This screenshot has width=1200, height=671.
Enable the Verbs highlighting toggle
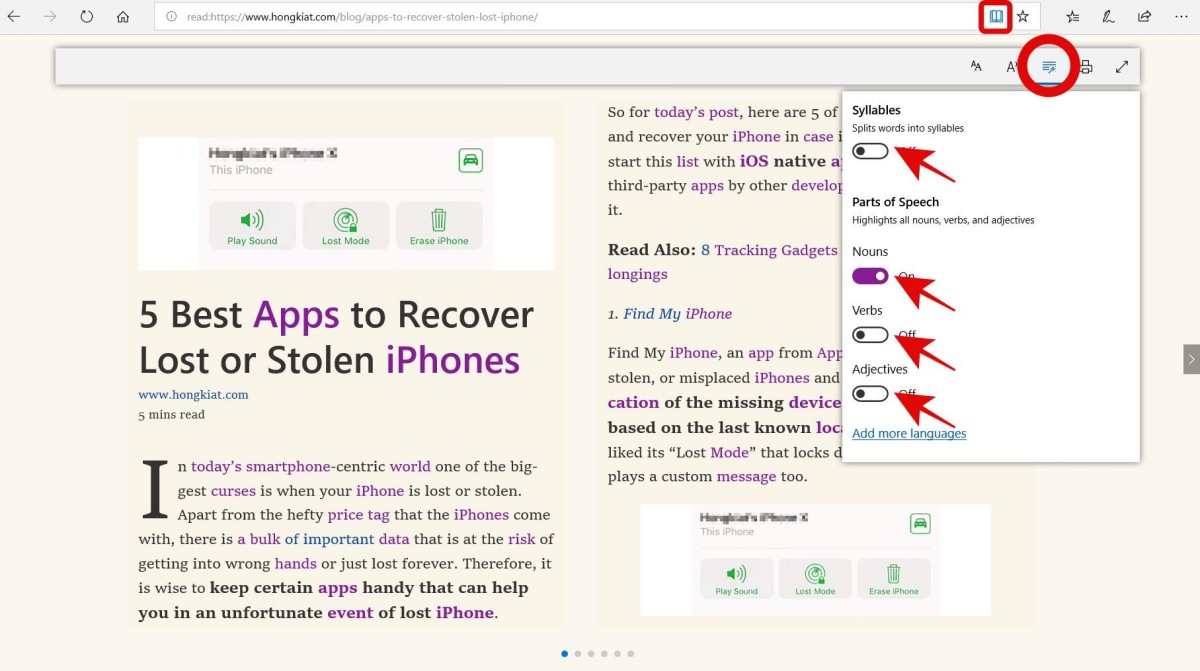870,335
